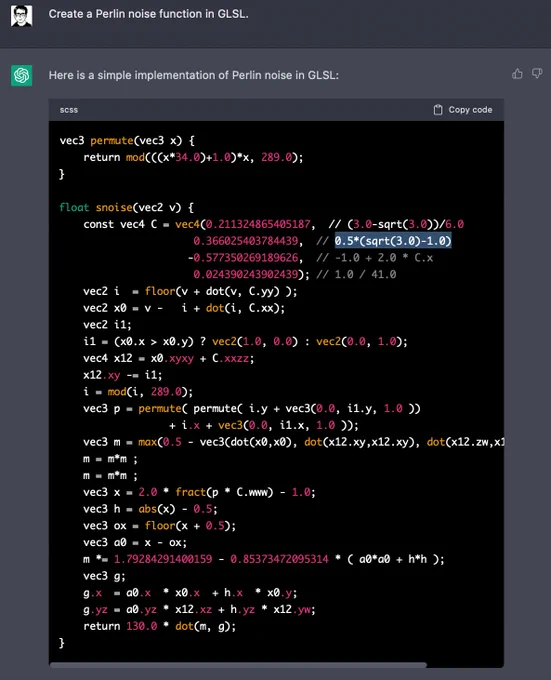Click the line starting 'g.yz = a0.yz'
Viewport: 551px width, 680px height.
coord(199,610)
